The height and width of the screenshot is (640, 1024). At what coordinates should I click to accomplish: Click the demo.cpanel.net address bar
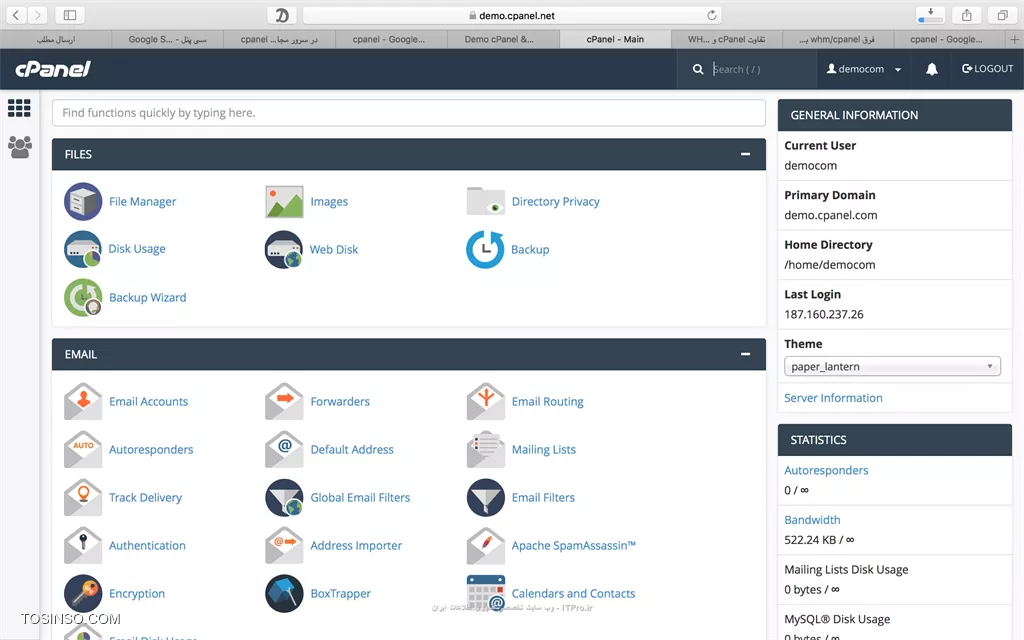click(512, 15)
